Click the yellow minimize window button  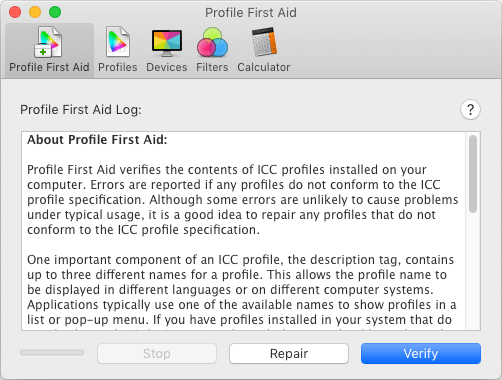[x=35, y=12]
